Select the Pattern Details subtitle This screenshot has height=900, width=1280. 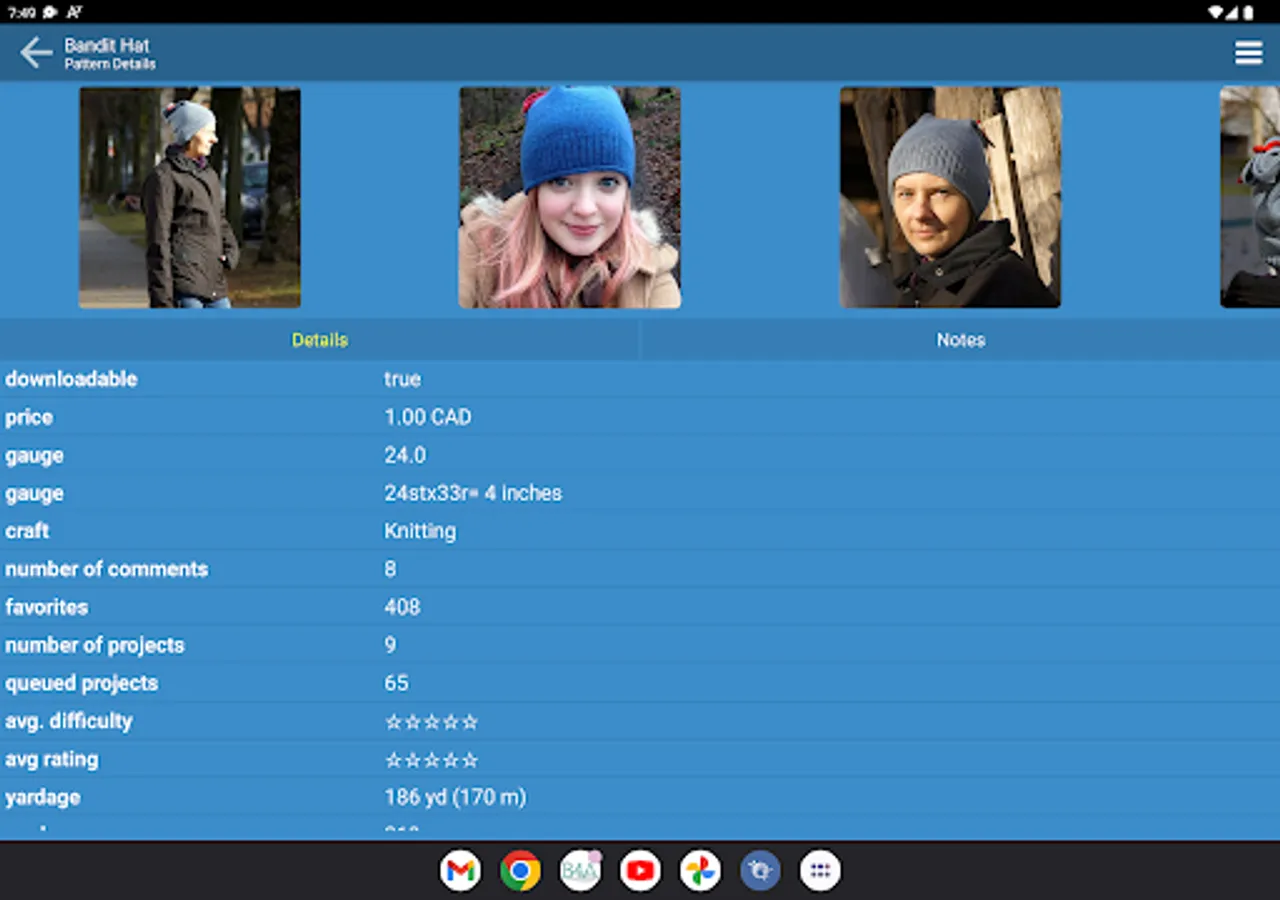click(110, 64)
